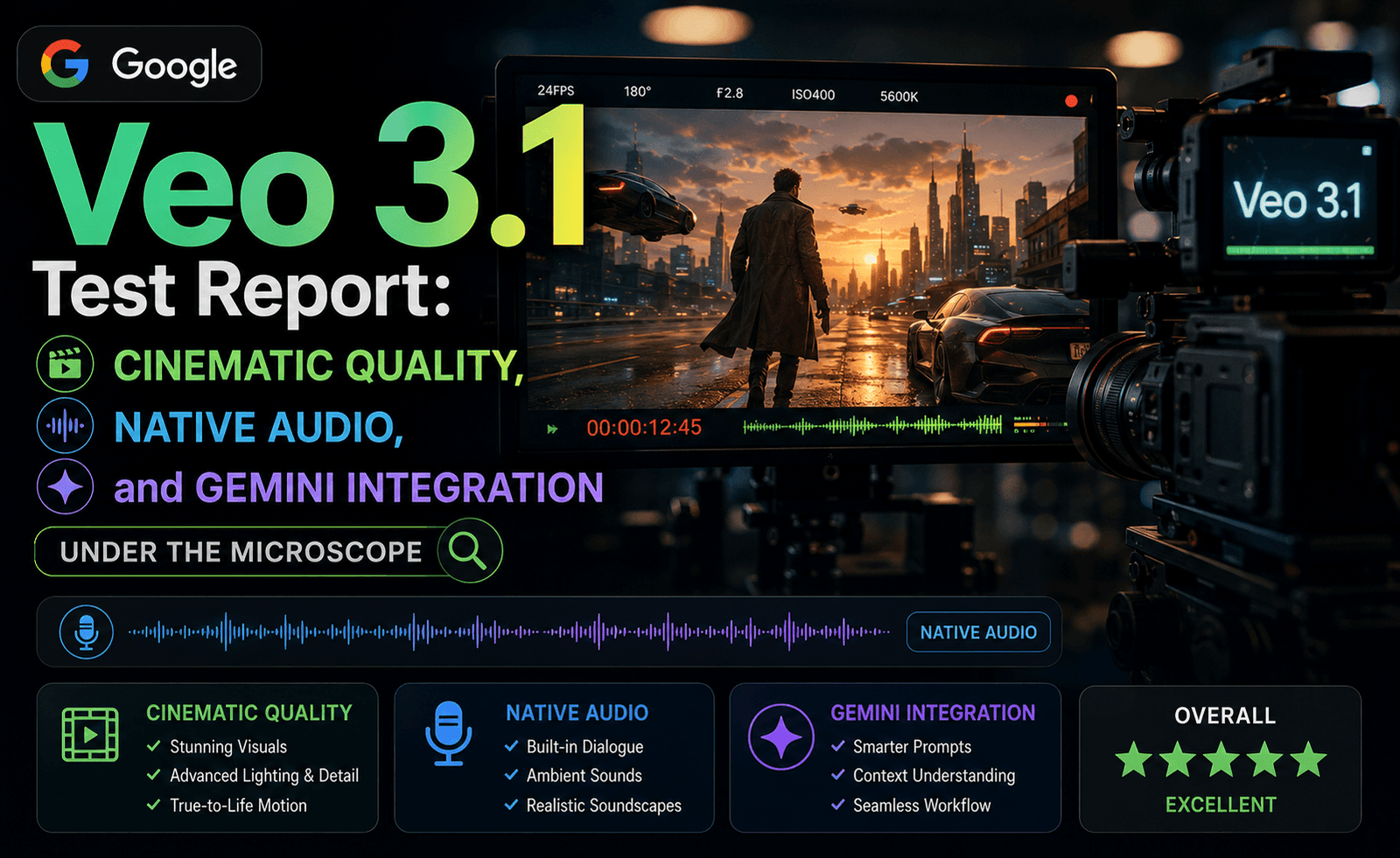Click the waveform icon beside Native Audio
This screenshot has width=1400, height=858.
click(x=65, y=426)
